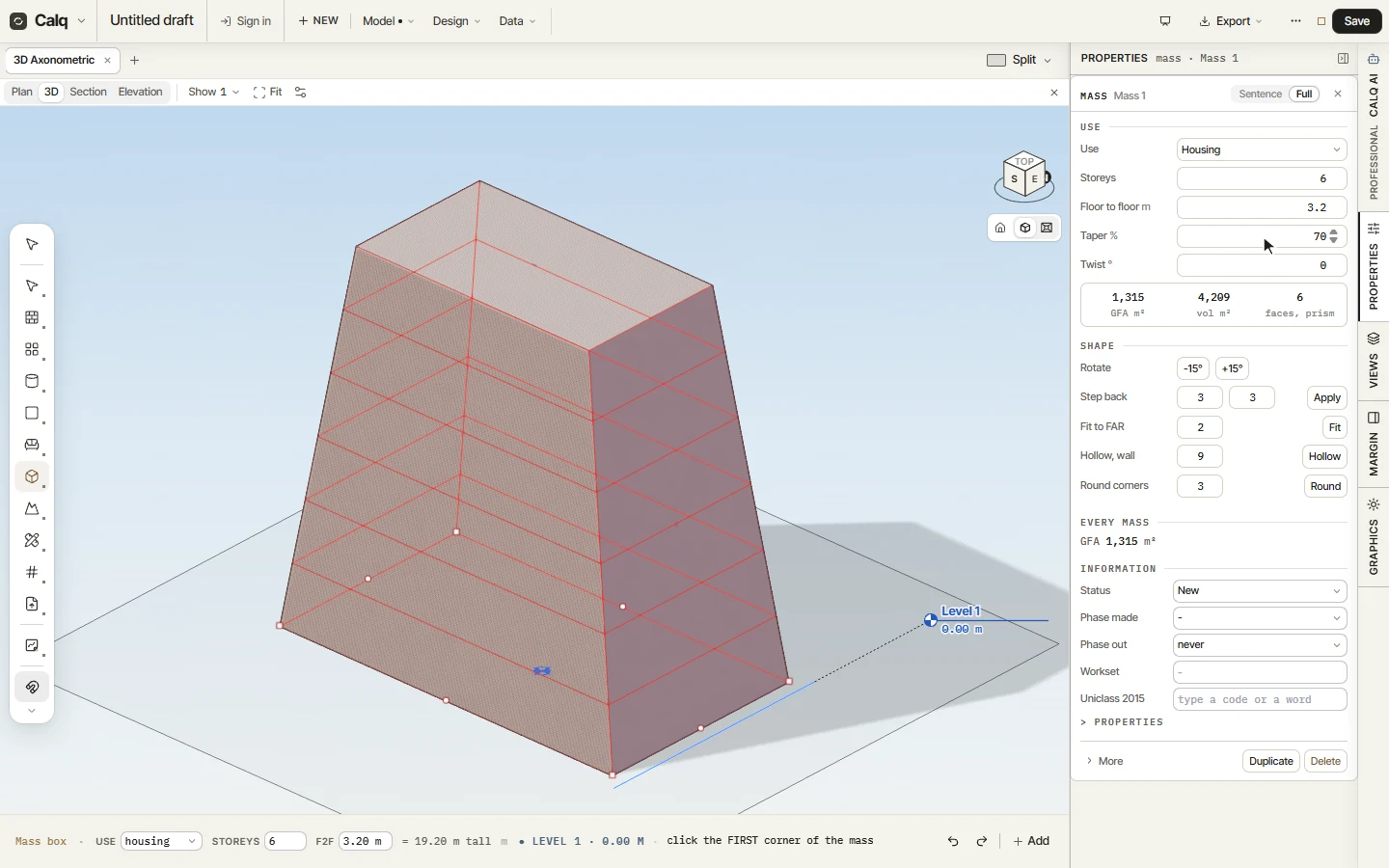
Task: Open the Phase out dropdown
Action: pyautogui.click(x=1260, y=645)
